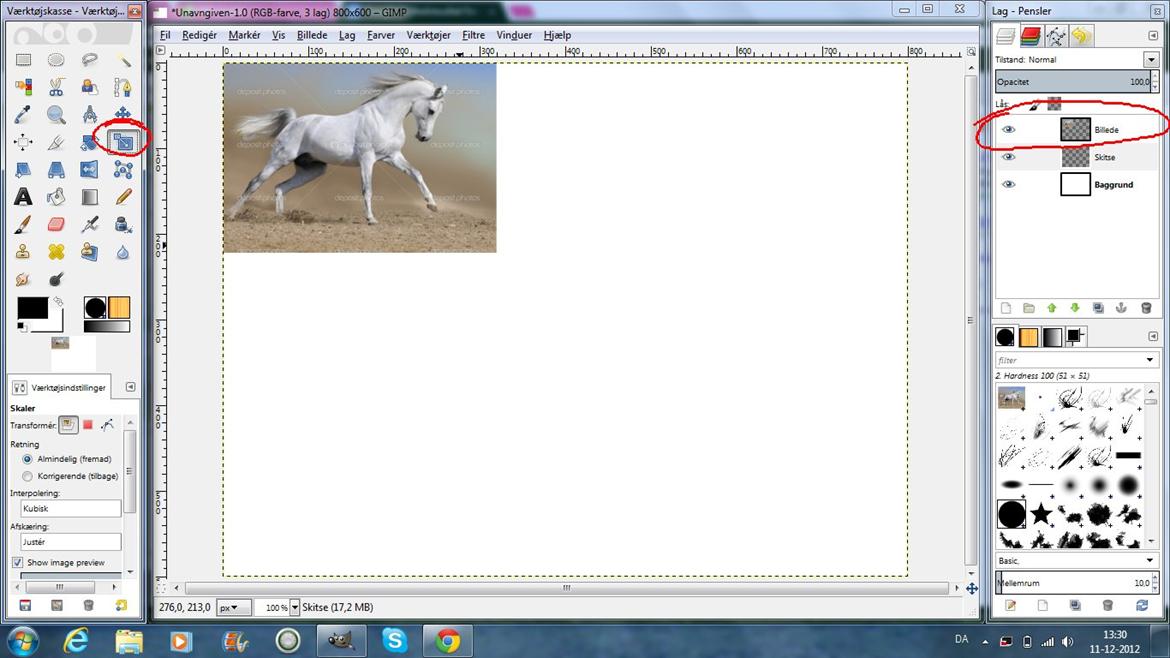Open the Interpolering Kubisk dropdown

[x=71, y=508]
